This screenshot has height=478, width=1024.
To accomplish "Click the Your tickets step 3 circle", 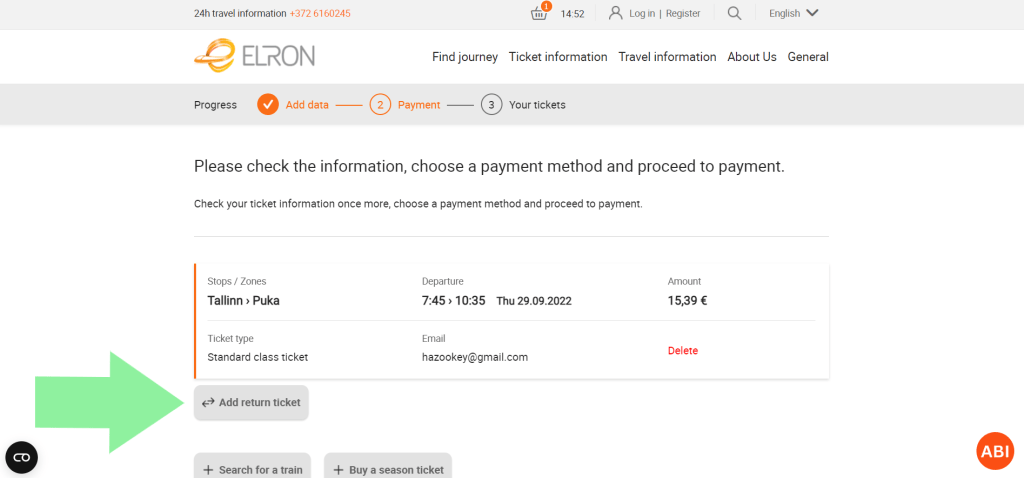I will pos(491,105).
